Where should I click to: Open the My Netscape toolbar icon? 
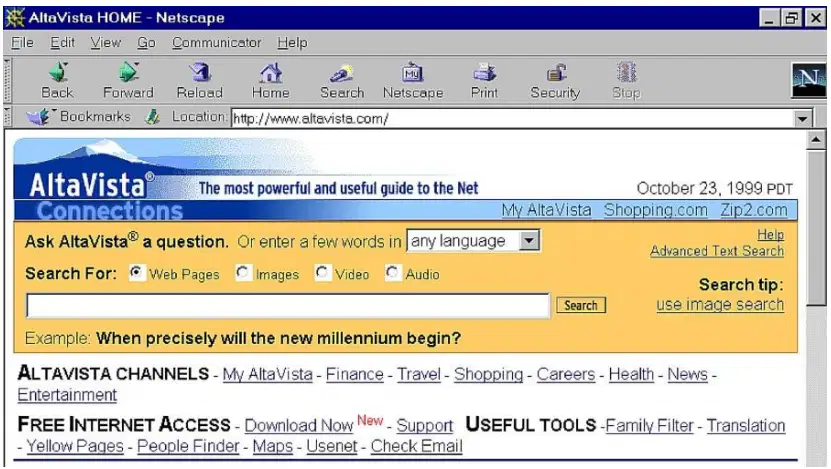tap(413, 73)
